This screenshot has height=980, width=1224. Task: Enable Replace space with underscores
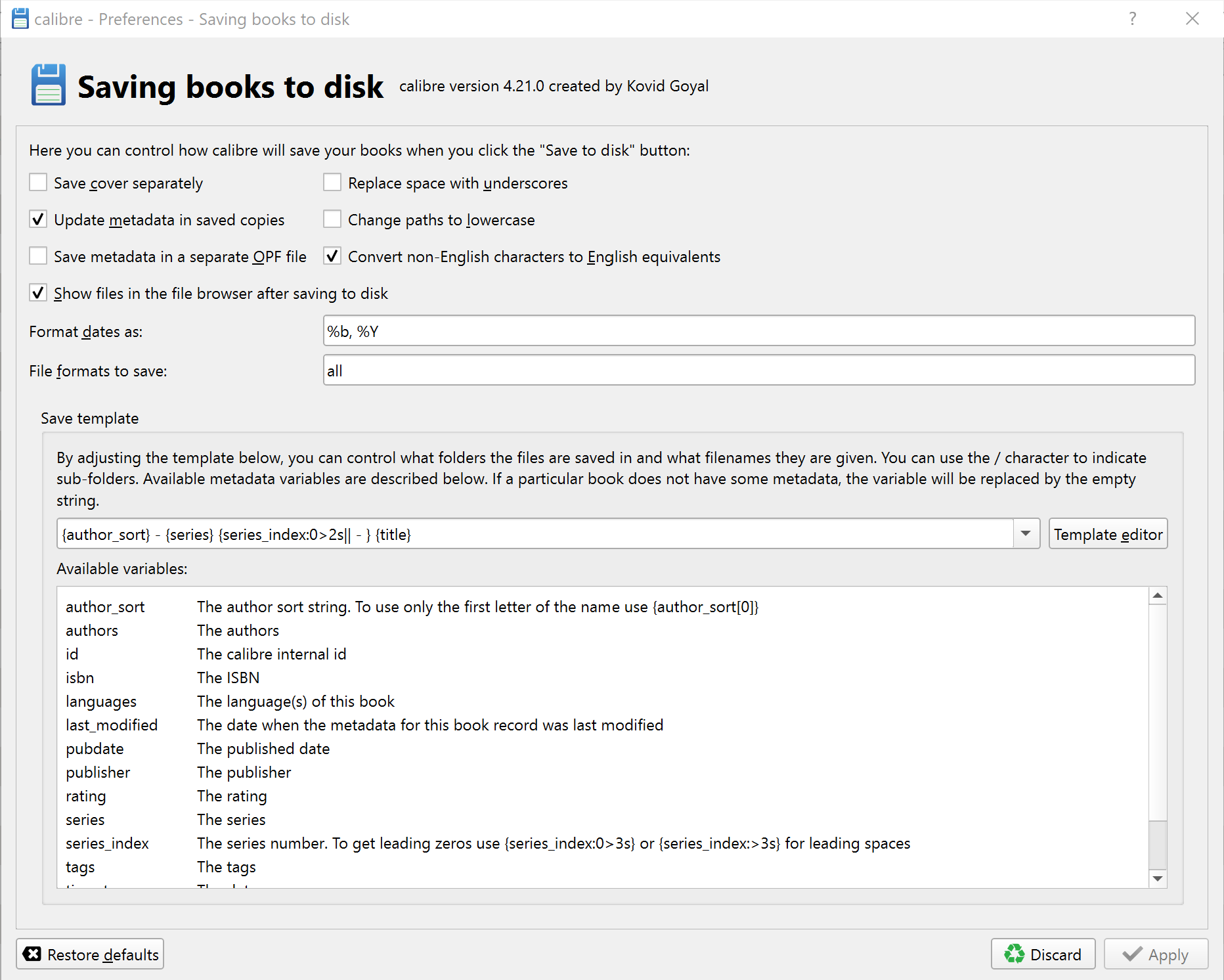click(332, 183)
